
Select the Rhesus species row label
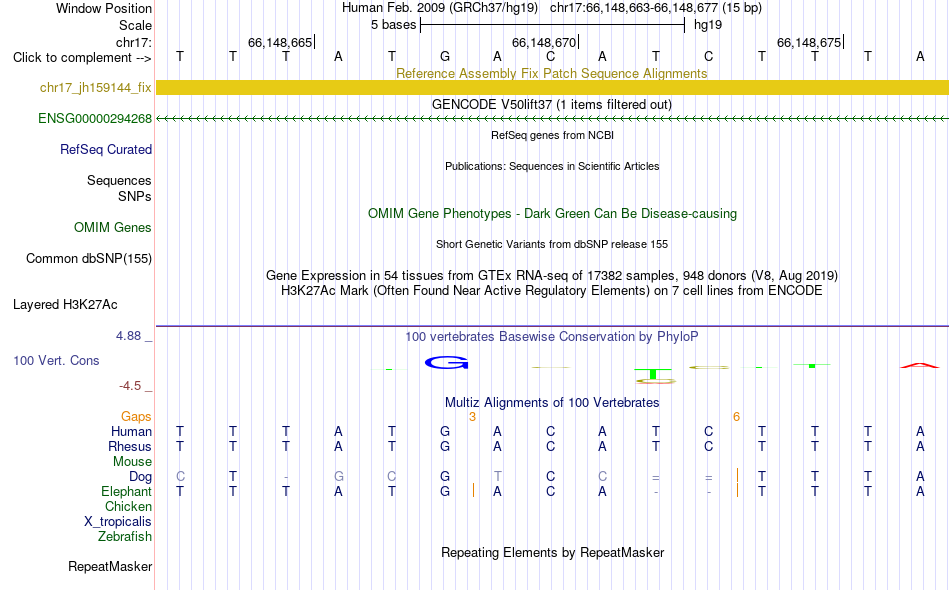click(130, 447)
